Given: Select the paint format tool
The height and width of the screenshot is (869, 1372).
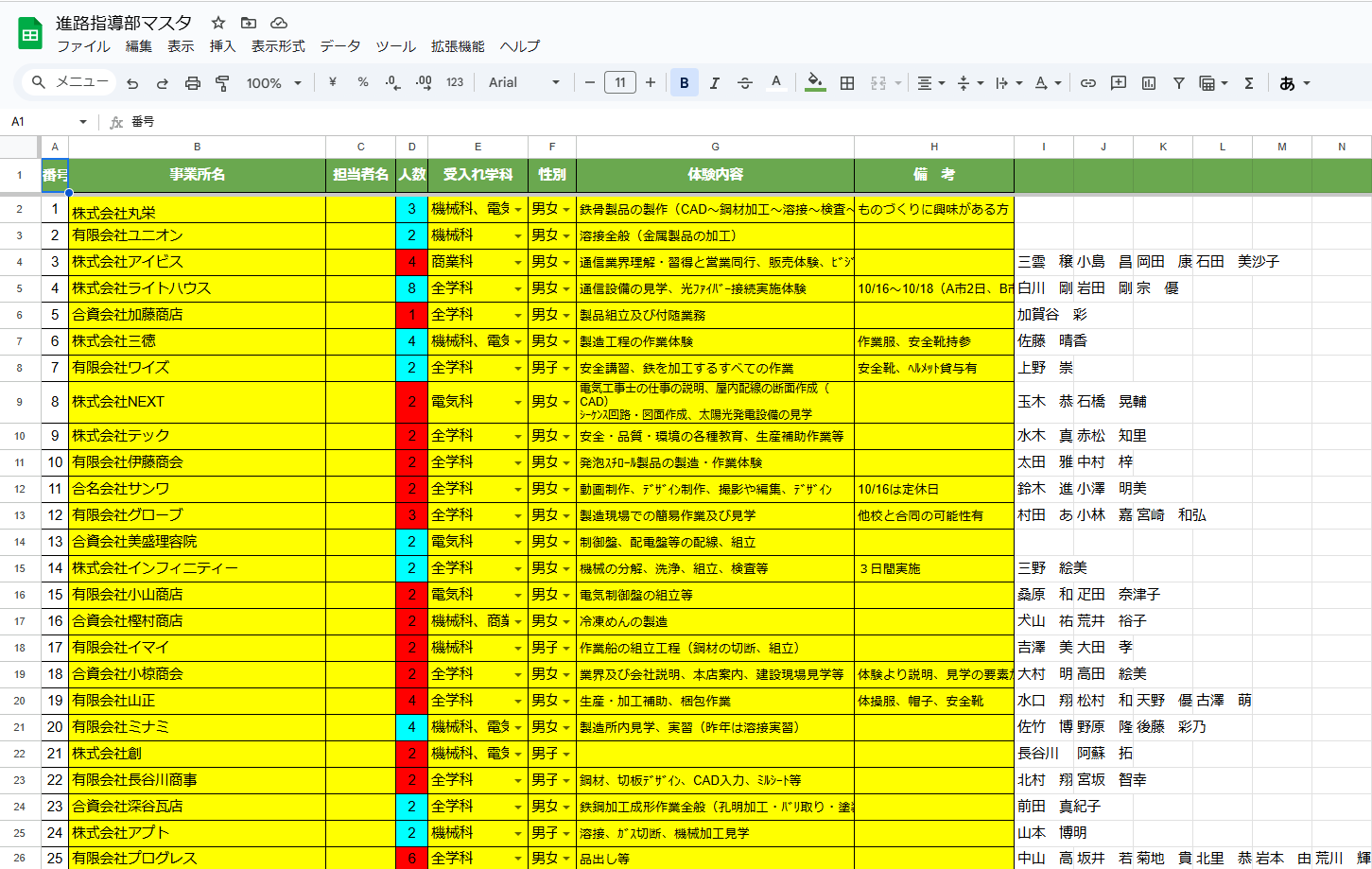Looking at the screenshot, I should [223, 83].
